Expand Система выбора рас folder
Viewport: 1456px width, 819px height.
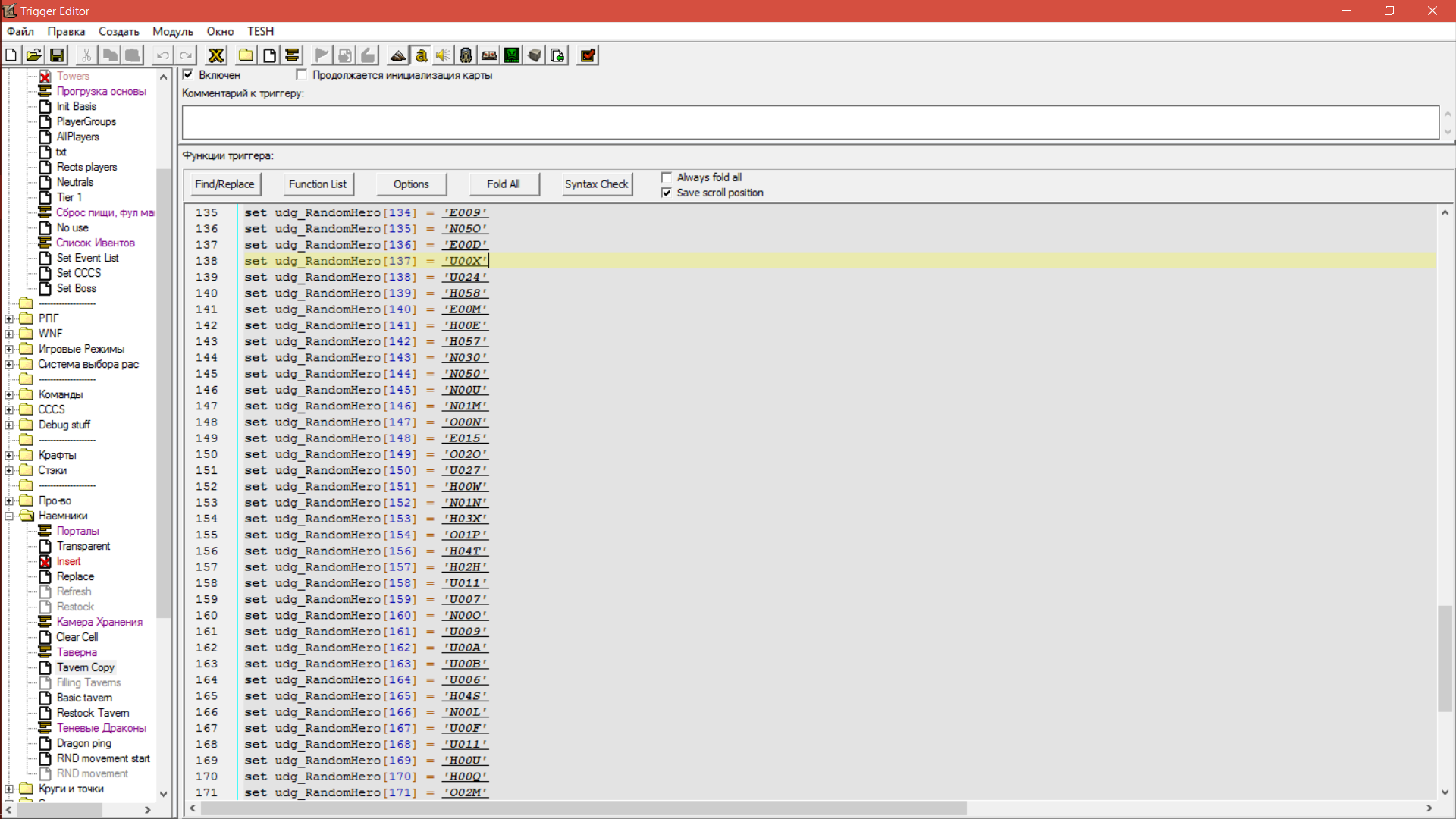[x=9, y=364]
